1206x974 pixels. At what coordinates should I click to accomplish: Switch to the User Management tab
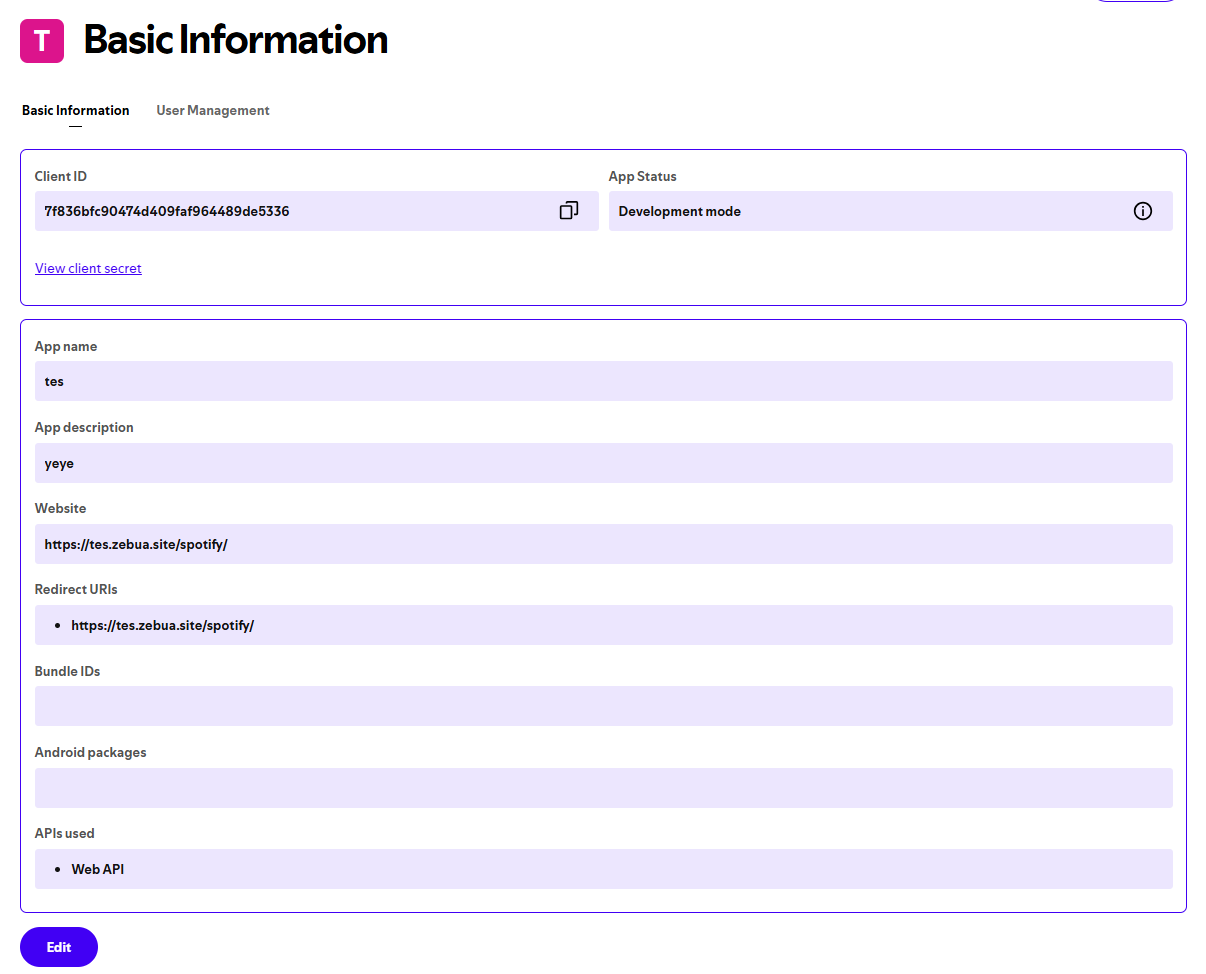pos(213,111)
